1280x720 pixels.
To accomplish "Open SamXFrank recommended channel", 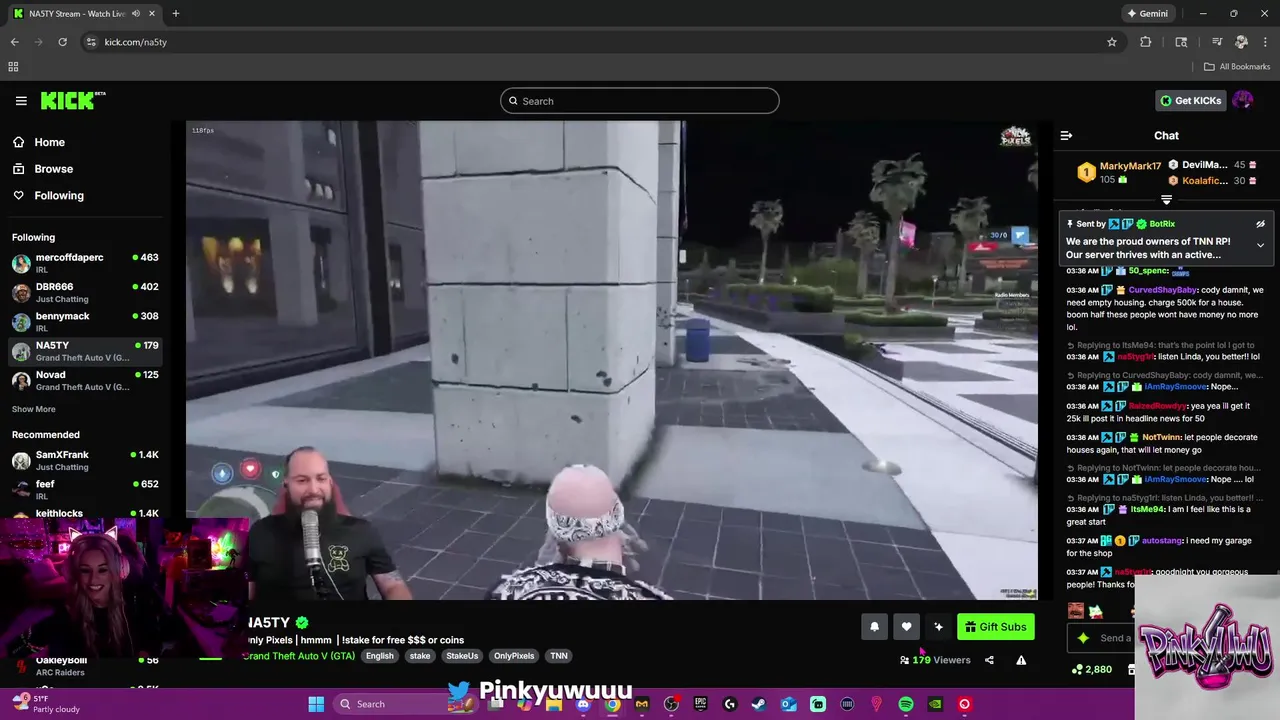I will pyautogui.click(x=85, y=461).
